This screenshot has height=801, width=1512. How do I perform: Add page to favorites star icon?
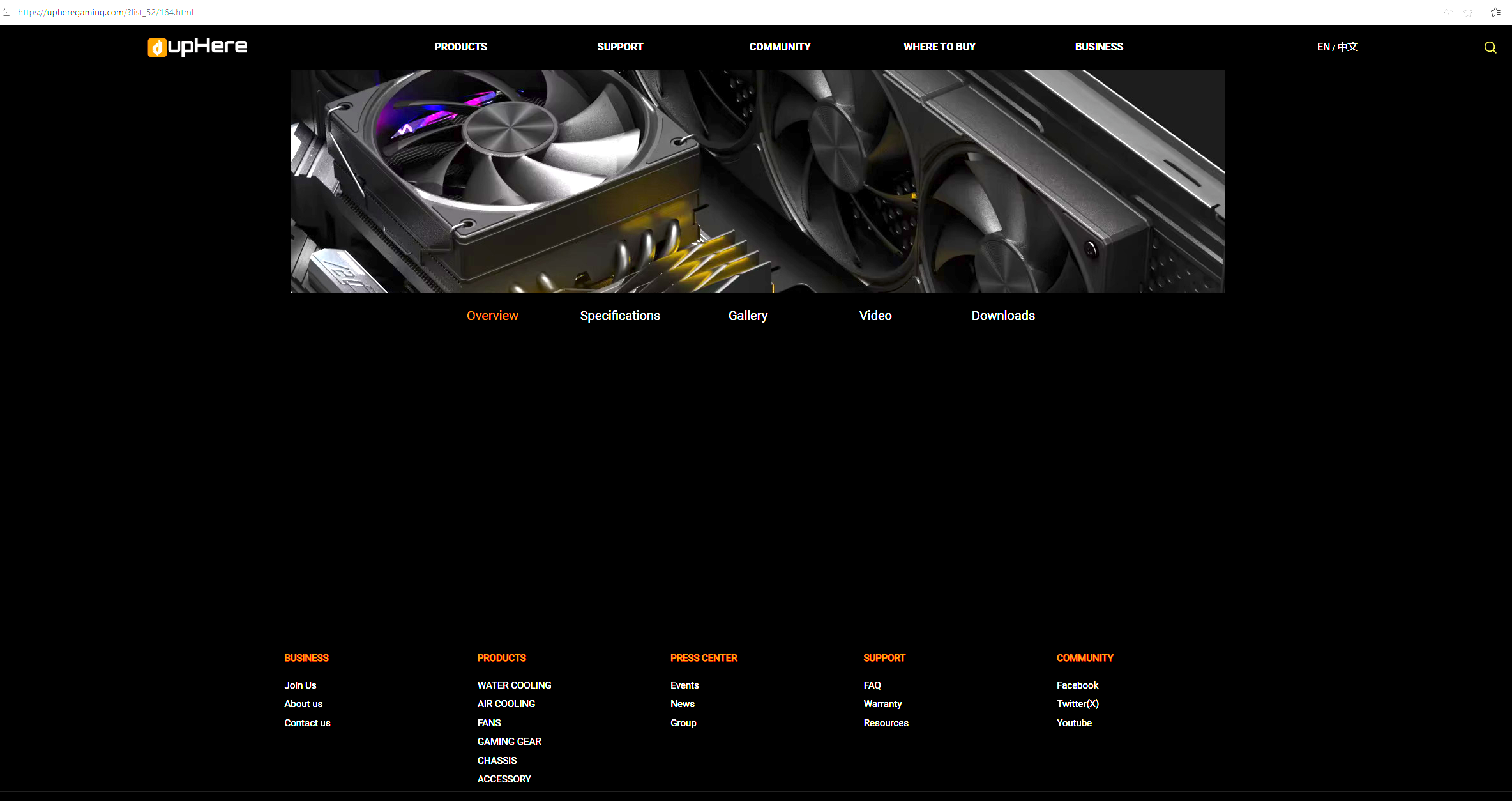(x=1468, y=12)
